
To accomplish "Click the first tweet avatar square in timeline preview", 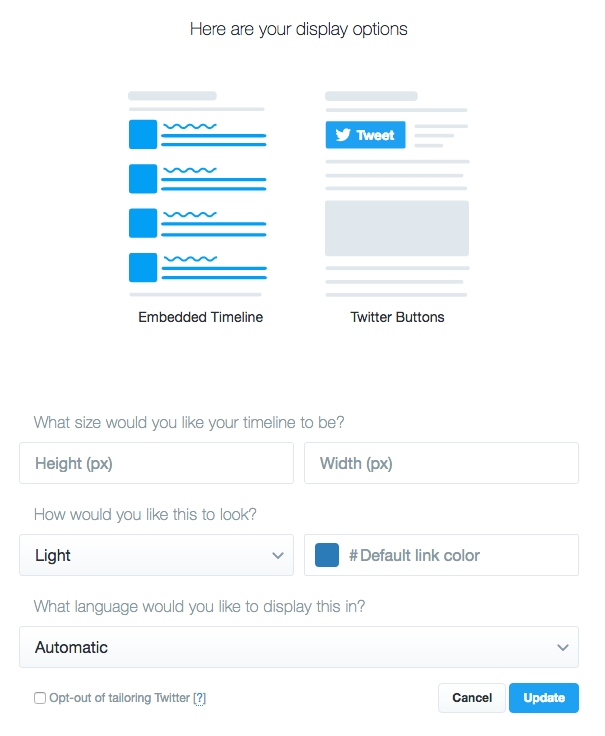I will tap(143, 134).
